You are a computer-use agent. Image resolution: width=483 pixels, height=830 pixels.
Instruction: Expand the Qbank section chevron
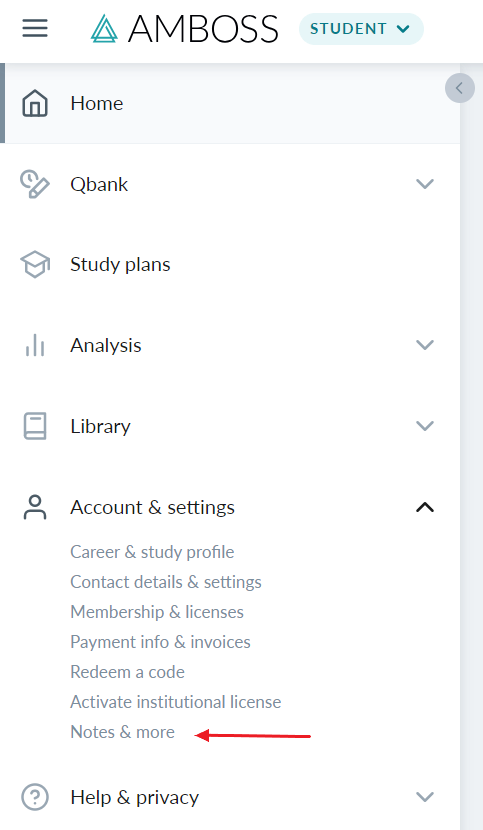[425, 184]
